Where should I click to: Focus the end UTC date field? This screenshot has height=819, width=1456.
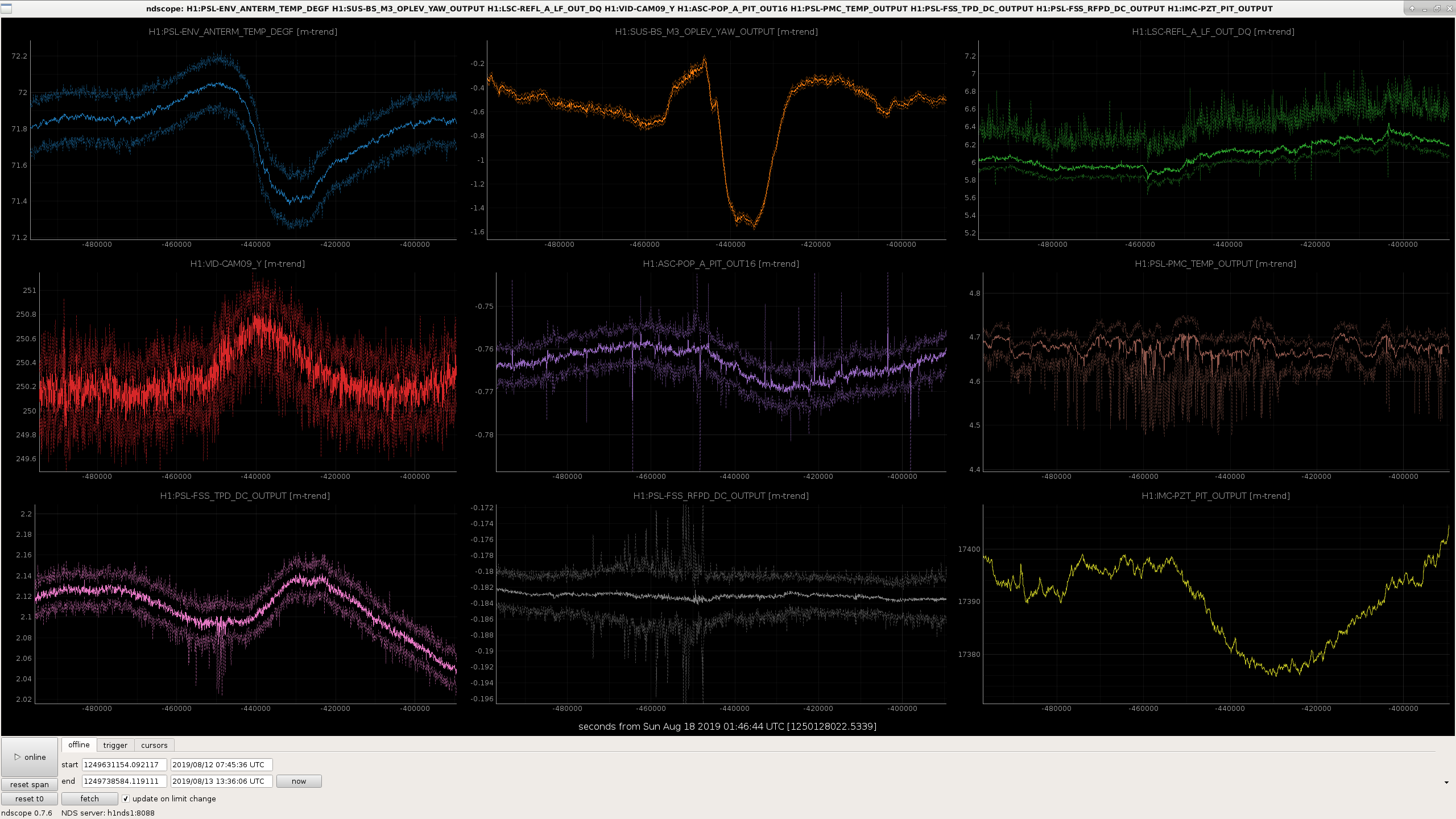click(222, 781)
